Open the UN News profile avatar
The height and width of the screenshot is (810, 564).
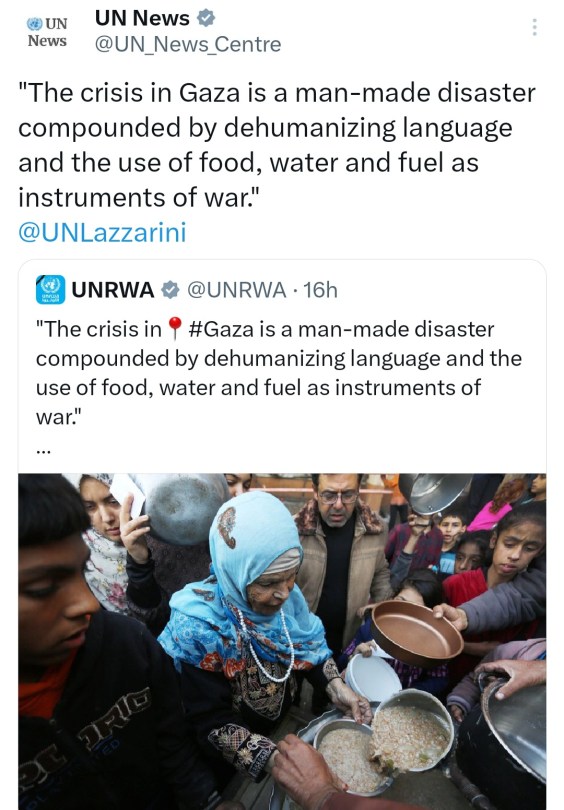(x=47, y=32)
